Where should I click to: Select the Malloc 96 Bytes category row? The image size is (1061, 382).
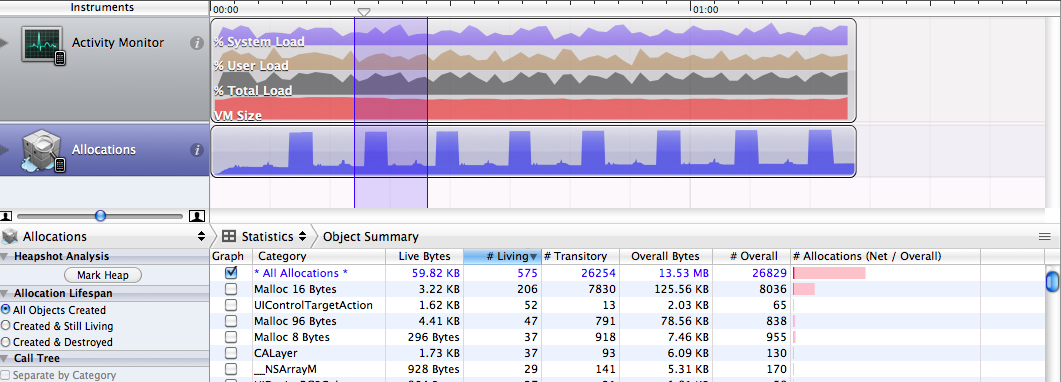(x=627, y=321)
